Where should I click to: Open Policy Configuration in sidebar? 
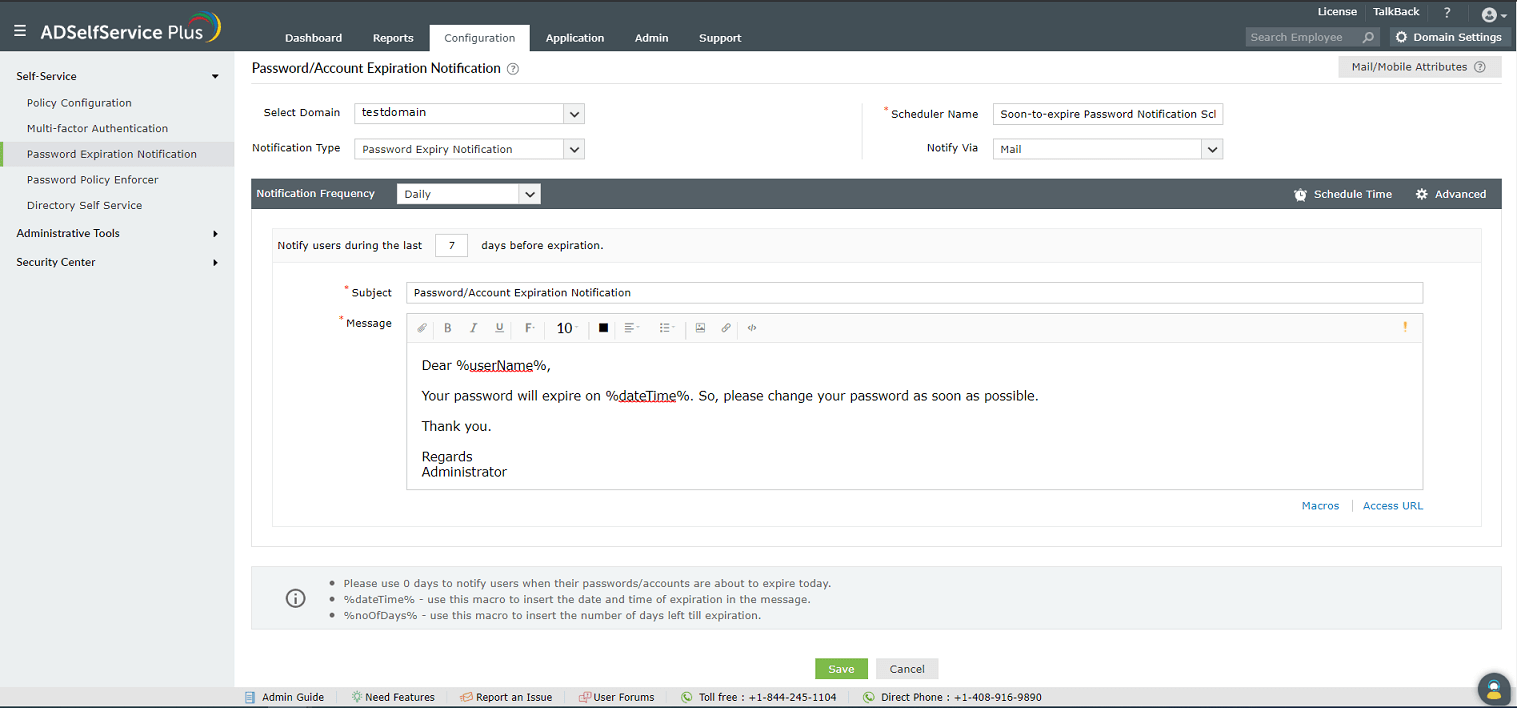click(79, 103)
